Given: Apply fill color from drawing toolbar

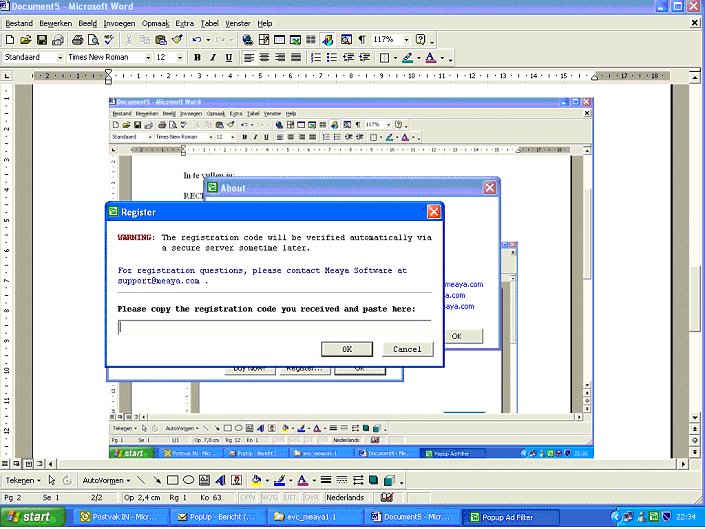Looking at the screenshot, I should pyautogui.click(x=256, y=480).
